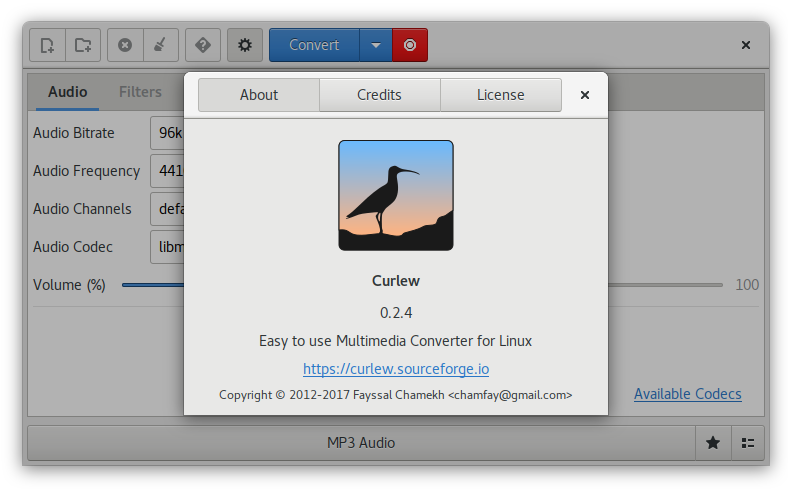Choose the MP3 Audio format button
Image resolution: width=788 pixels, height=489 pixels.
361,443
